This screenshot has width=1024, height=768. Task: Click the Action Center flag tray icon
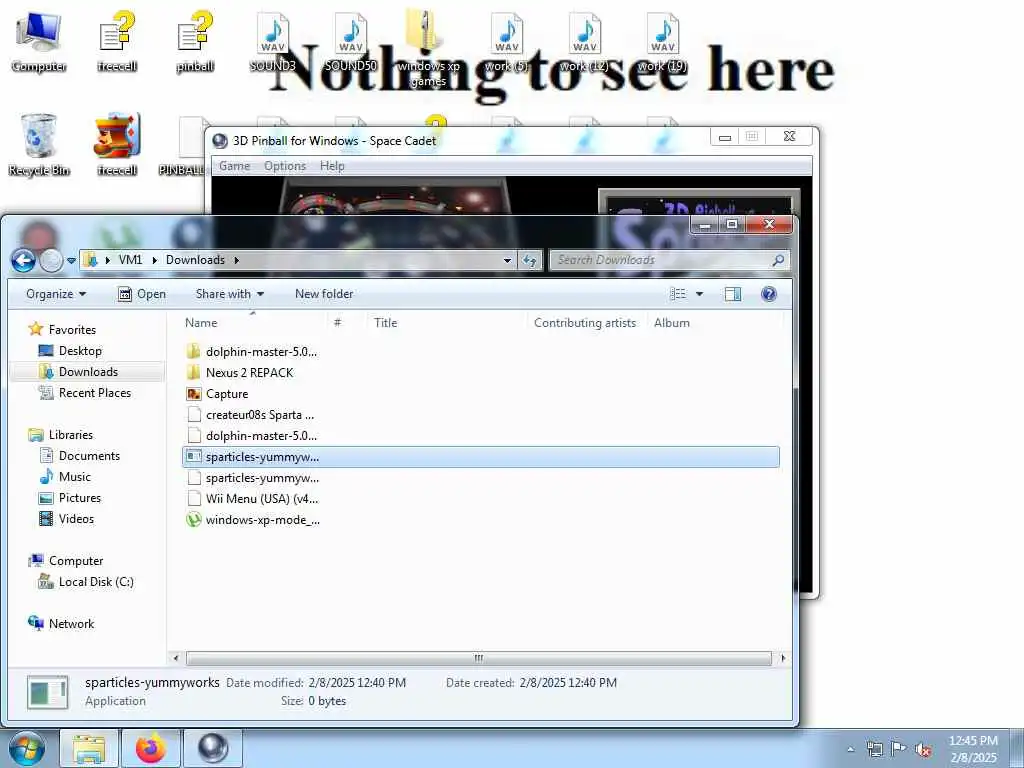(899, 748)
